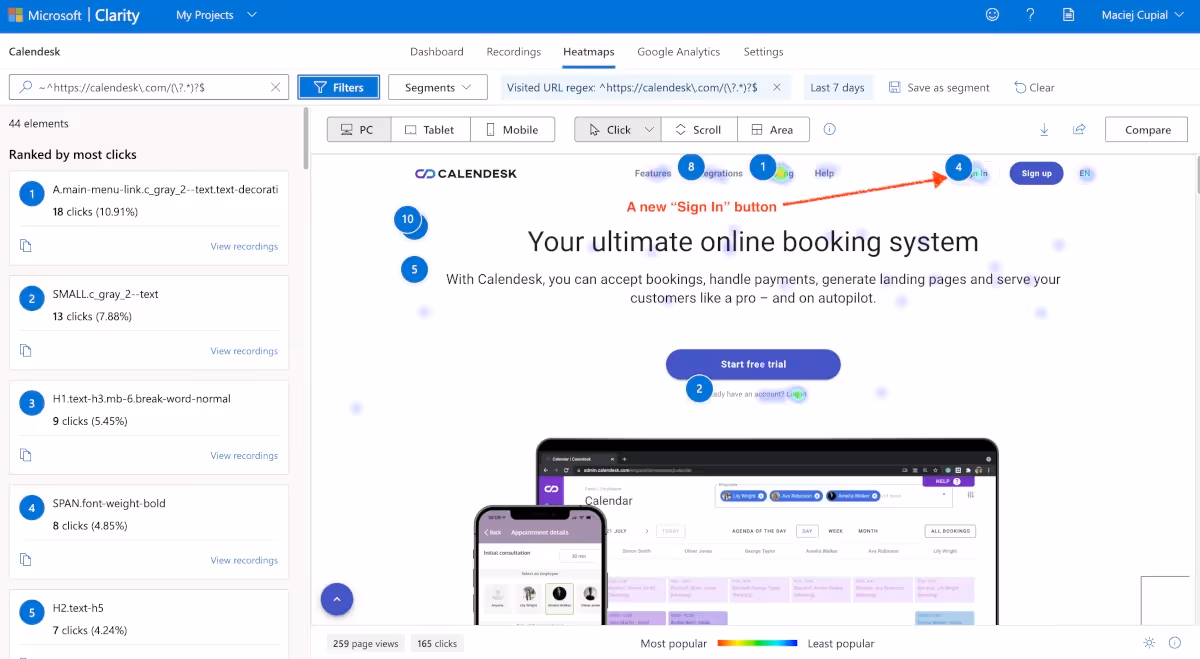Switch device view to Mobile

click(511, 130)
